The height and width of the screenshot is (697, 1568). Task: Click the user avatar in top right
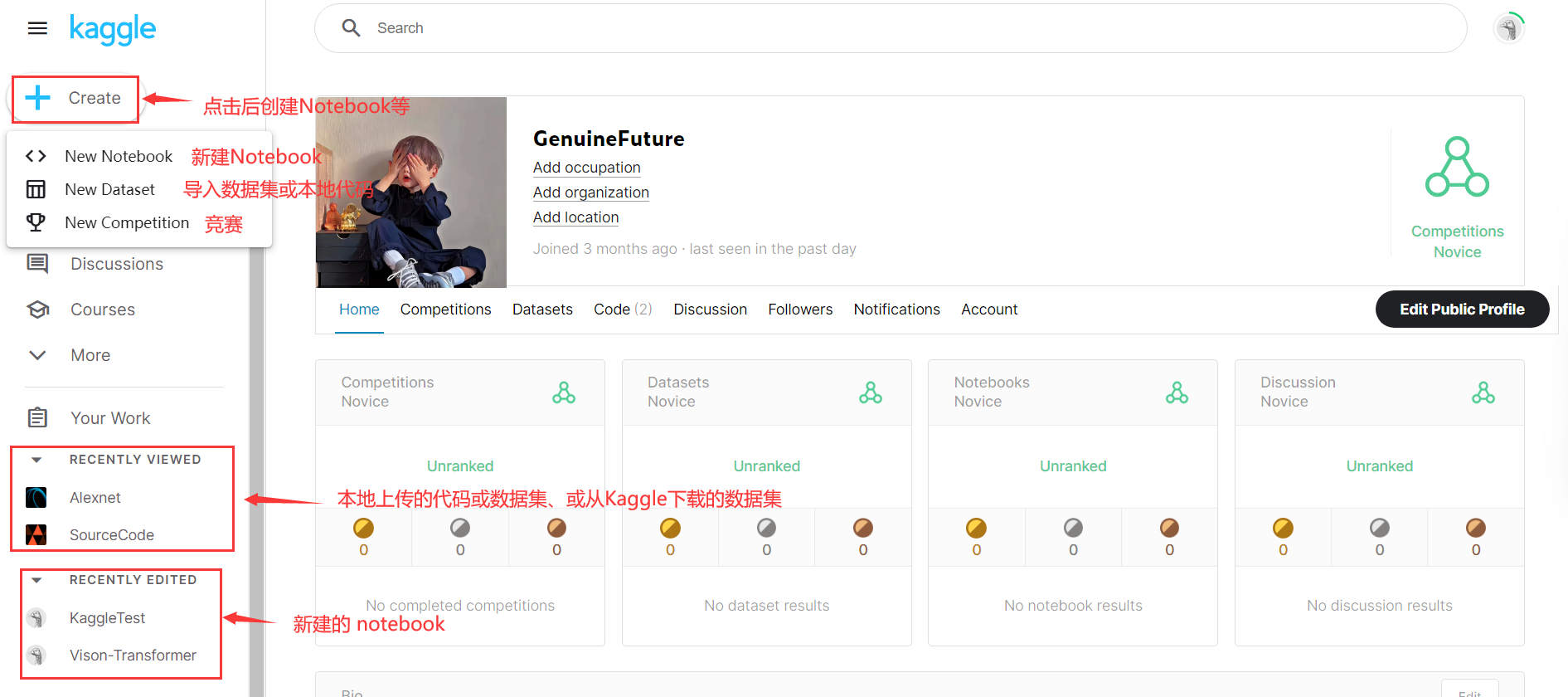tap(1509, 28)
